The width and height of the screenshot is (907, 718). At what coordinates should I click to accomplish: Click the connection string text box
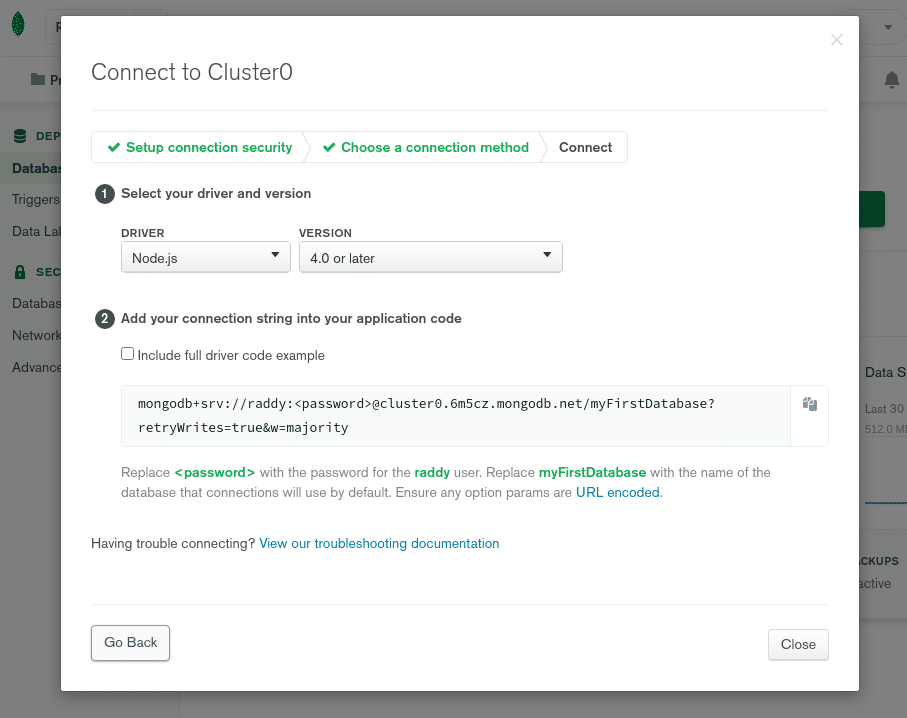point(456,416)
